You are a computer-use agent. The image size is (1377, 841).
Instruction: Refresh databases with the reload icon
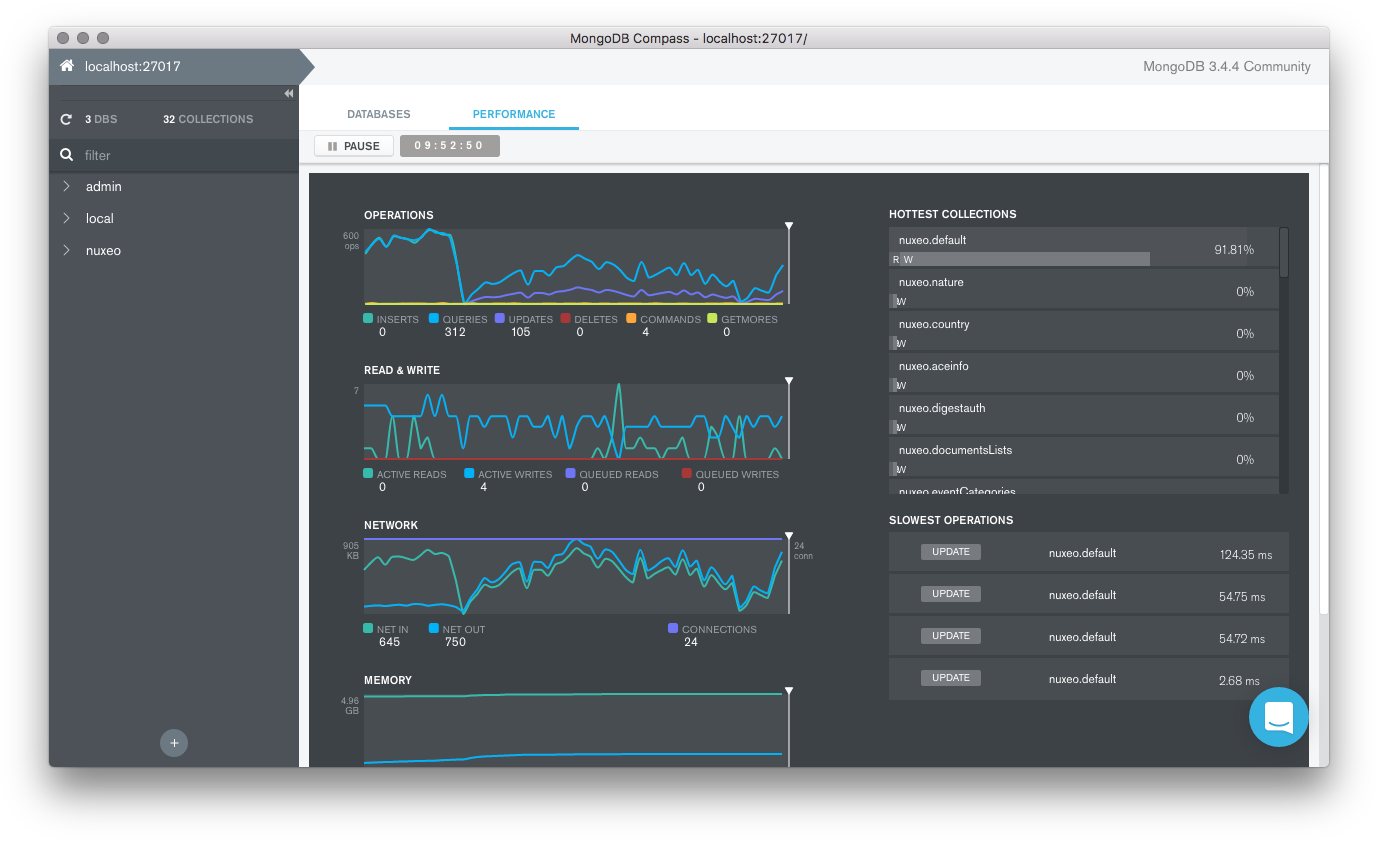[67, 119]
